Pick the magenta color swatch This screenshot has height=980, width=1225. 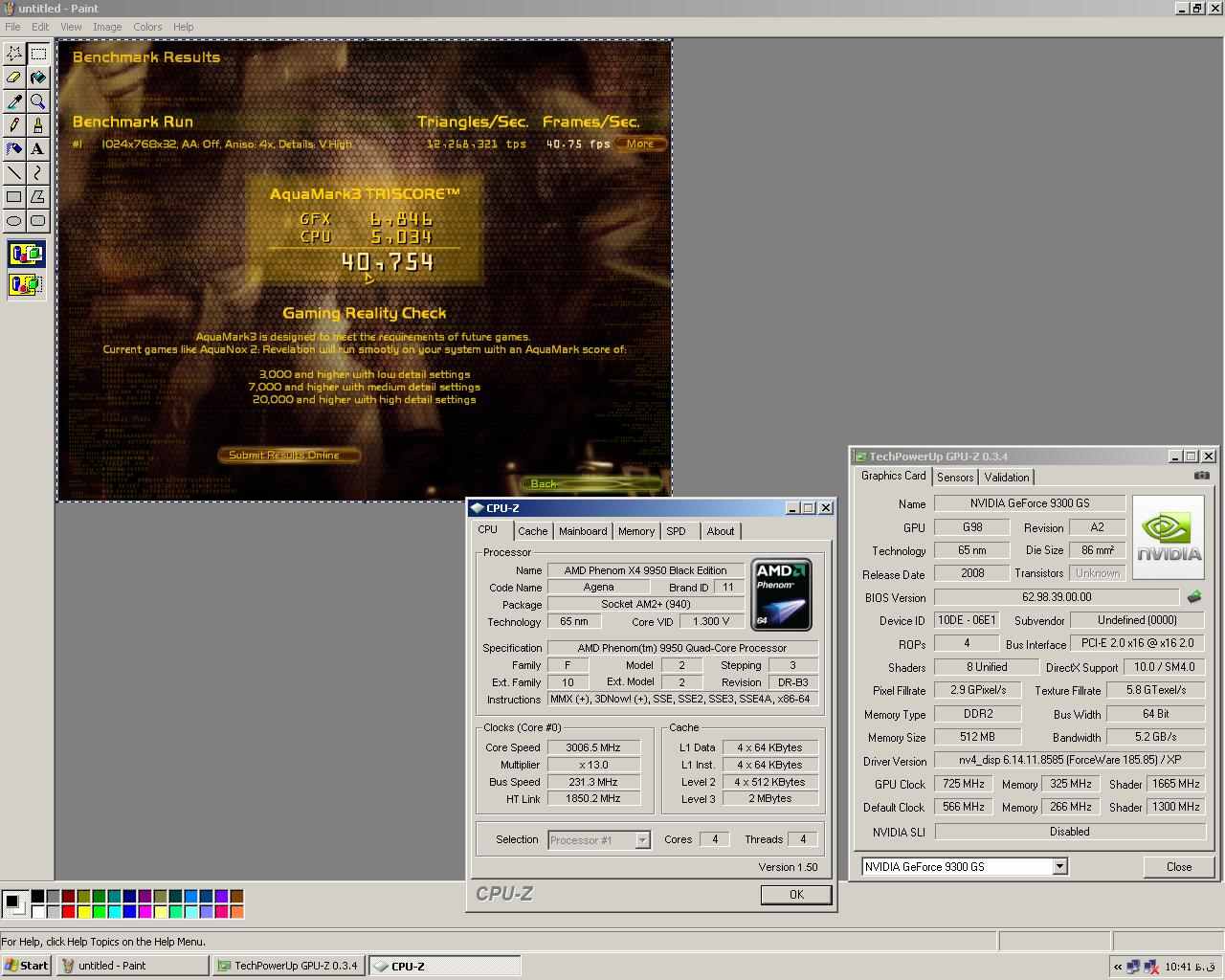[x=145, y=912]
